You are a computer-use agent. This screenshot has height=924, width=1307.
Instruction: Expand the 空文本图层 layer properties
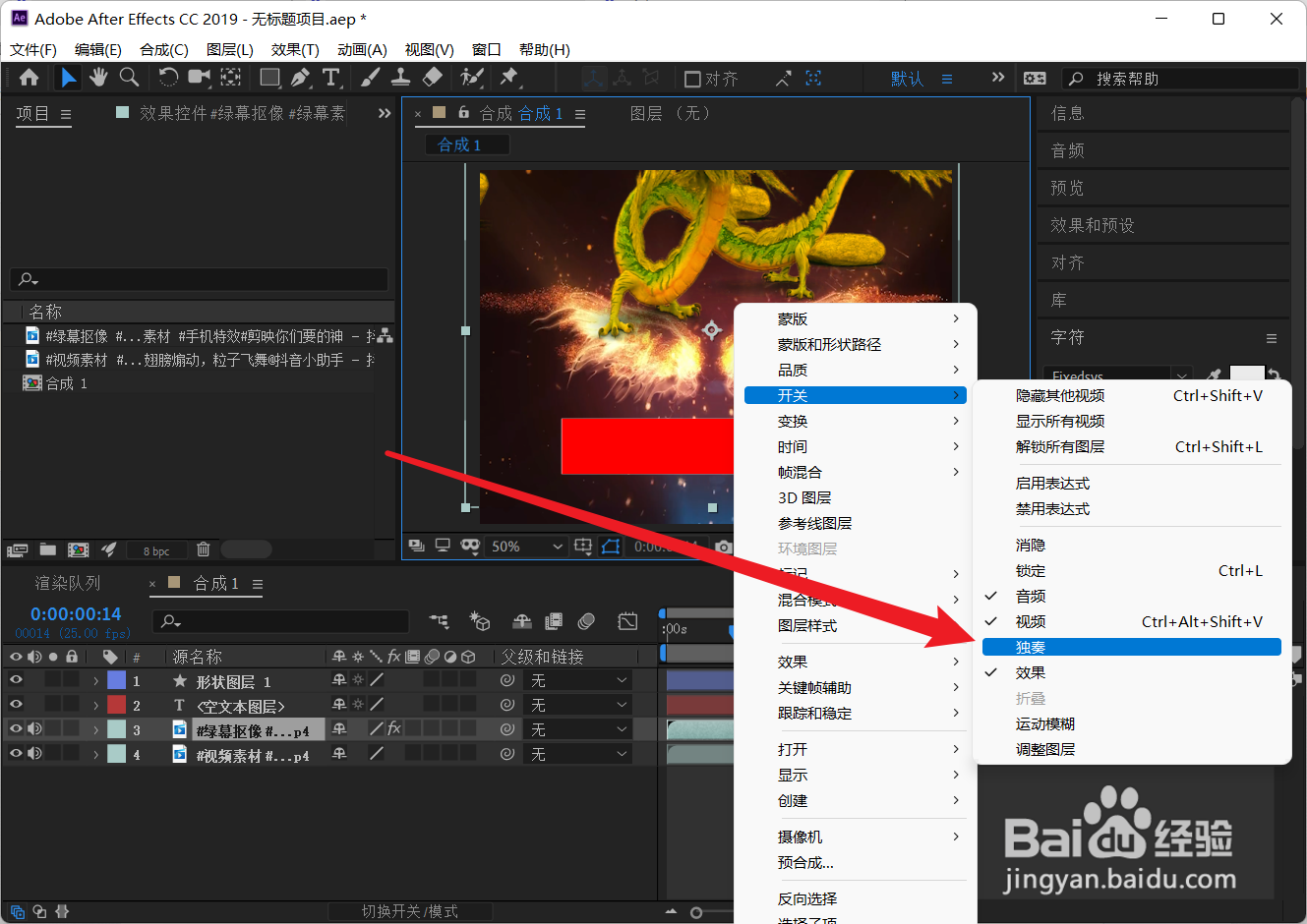coord(95,705)
